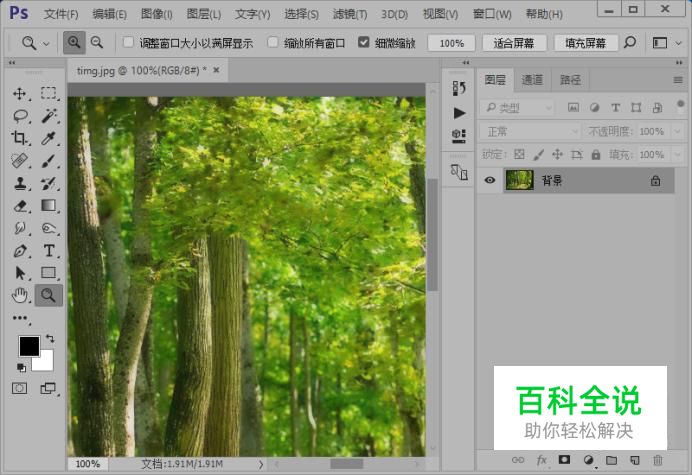Select the Lasso tool
692x475 pixels.
(20, 116)
